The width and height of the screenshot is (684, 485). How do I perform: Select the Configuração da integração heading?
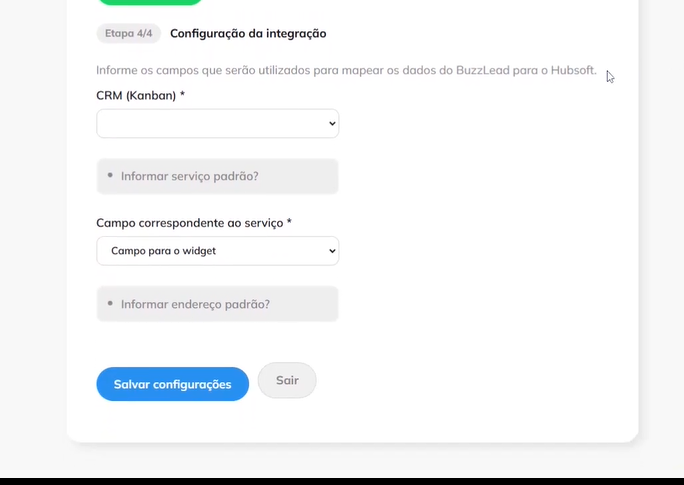pyautogui.click(x=248, y=34)
